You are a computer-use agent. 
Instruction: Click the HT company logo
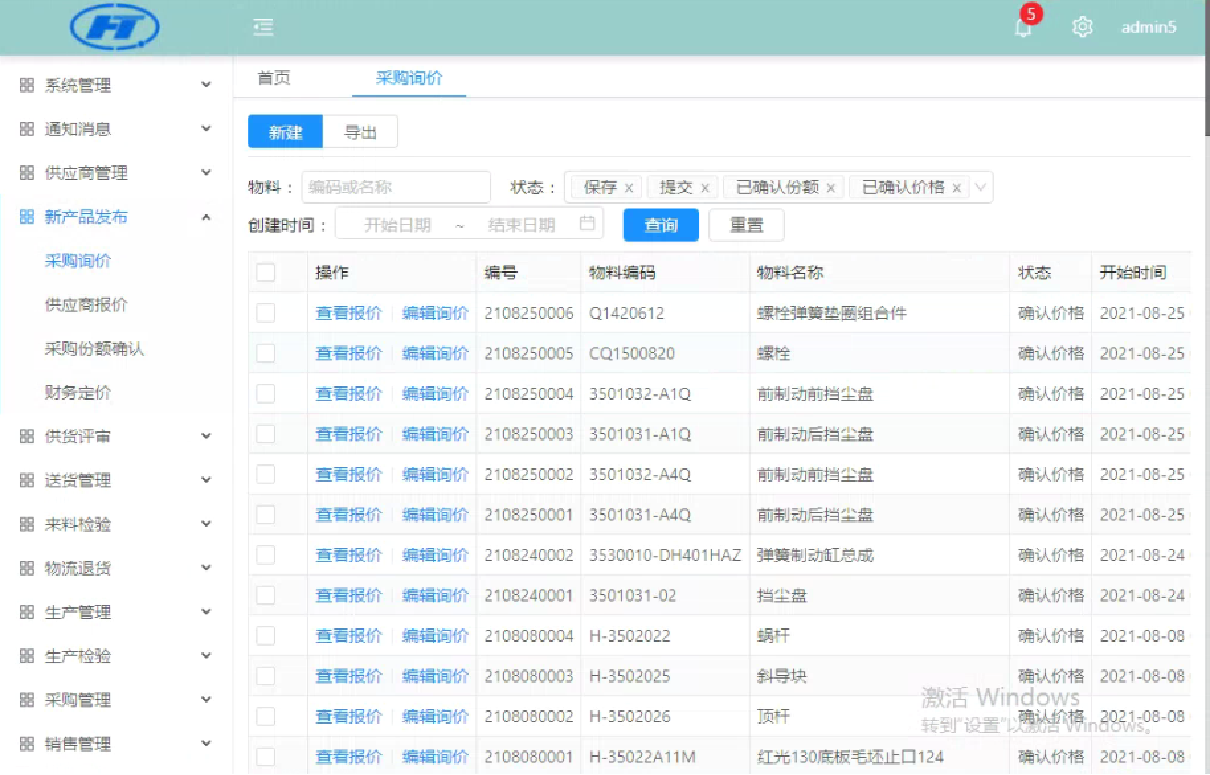click(x=115, y=28)
